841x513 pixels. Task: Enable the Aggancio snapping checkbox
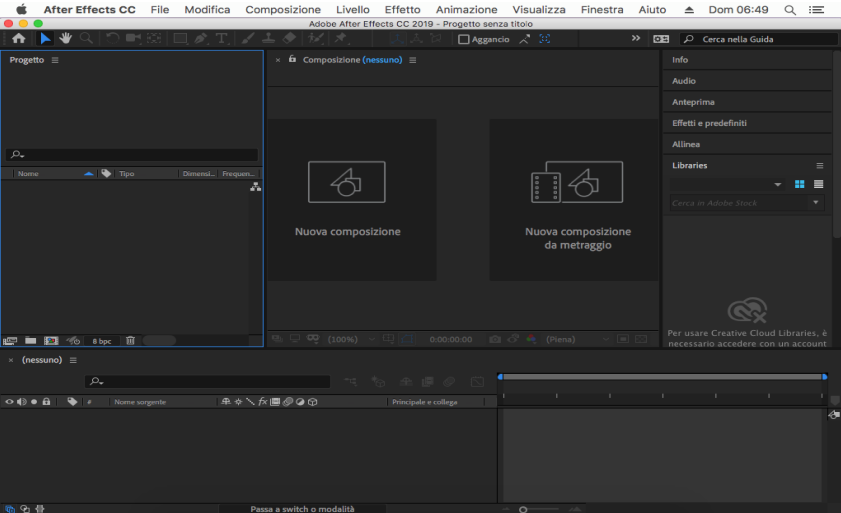tap(464, 39)
